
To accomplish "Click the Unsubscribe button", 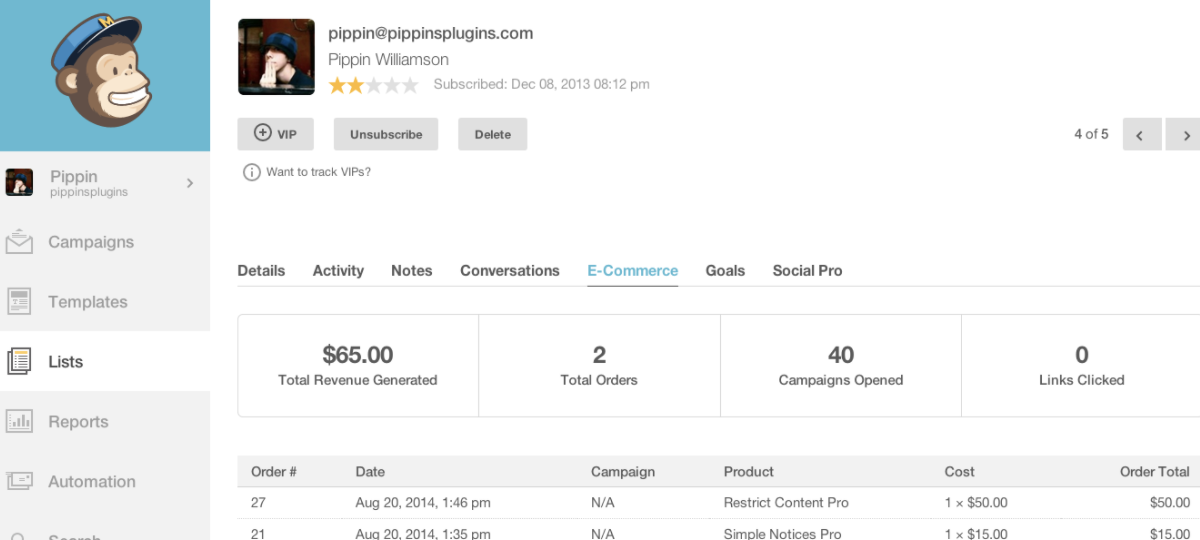I will 386,134.
